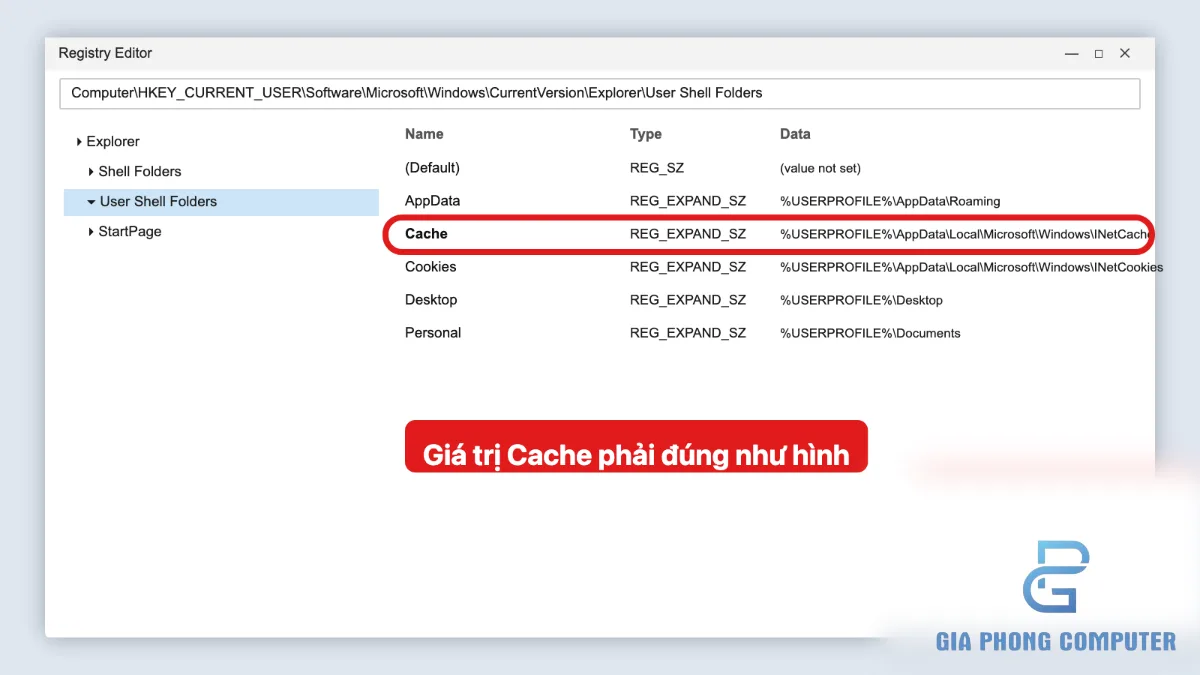
Task: Select the Shell Folders key
Action: [x=140, y=172]
